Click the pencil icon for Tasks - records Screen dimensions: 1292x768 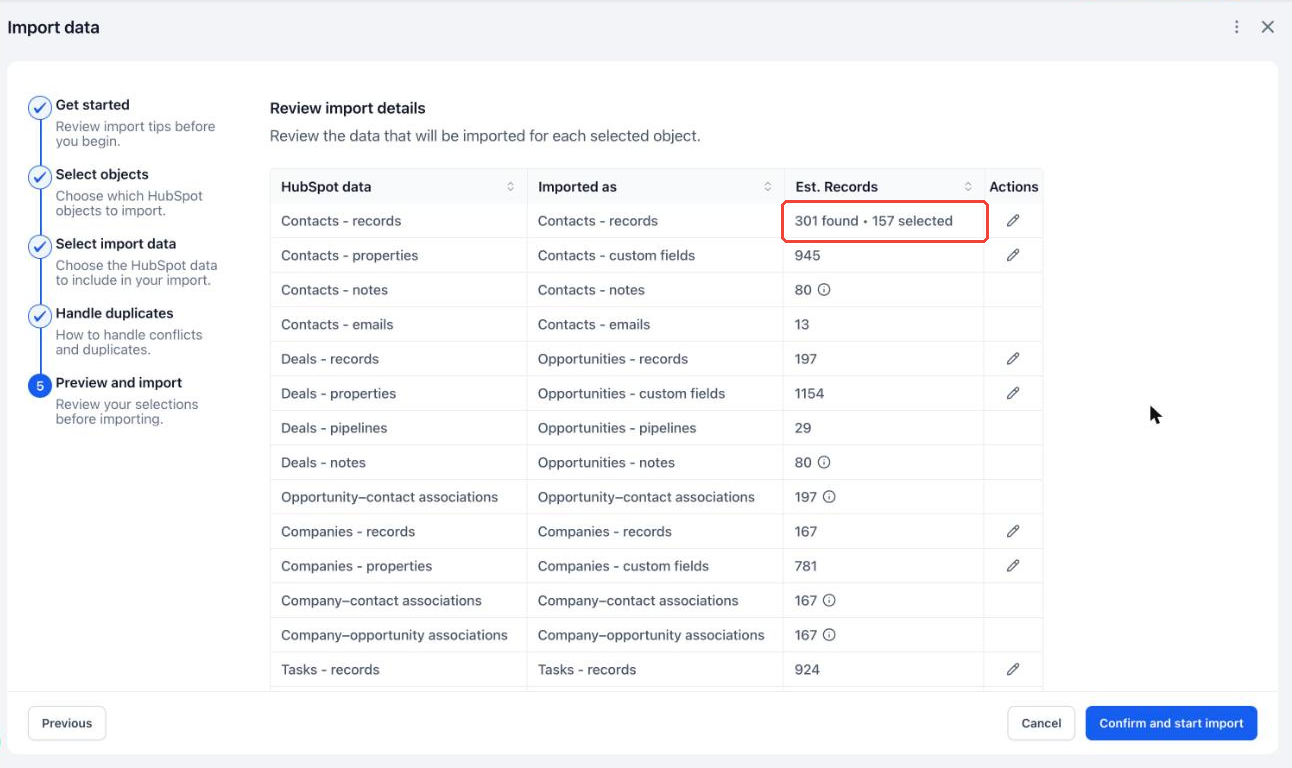click(x=1013, y=669)
